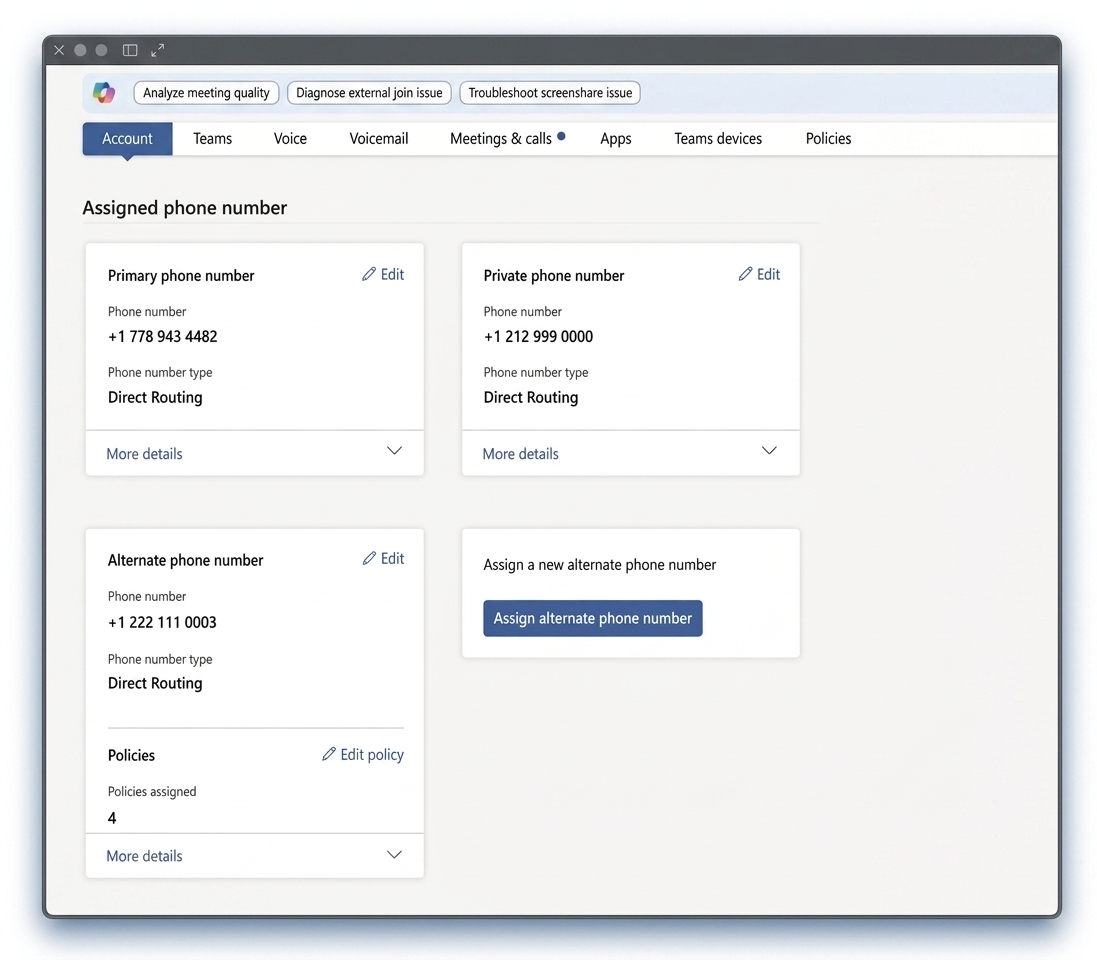The image size is (1097, 960).
Task: Click More details under Private phone number
Action: (x=521, y=453)
